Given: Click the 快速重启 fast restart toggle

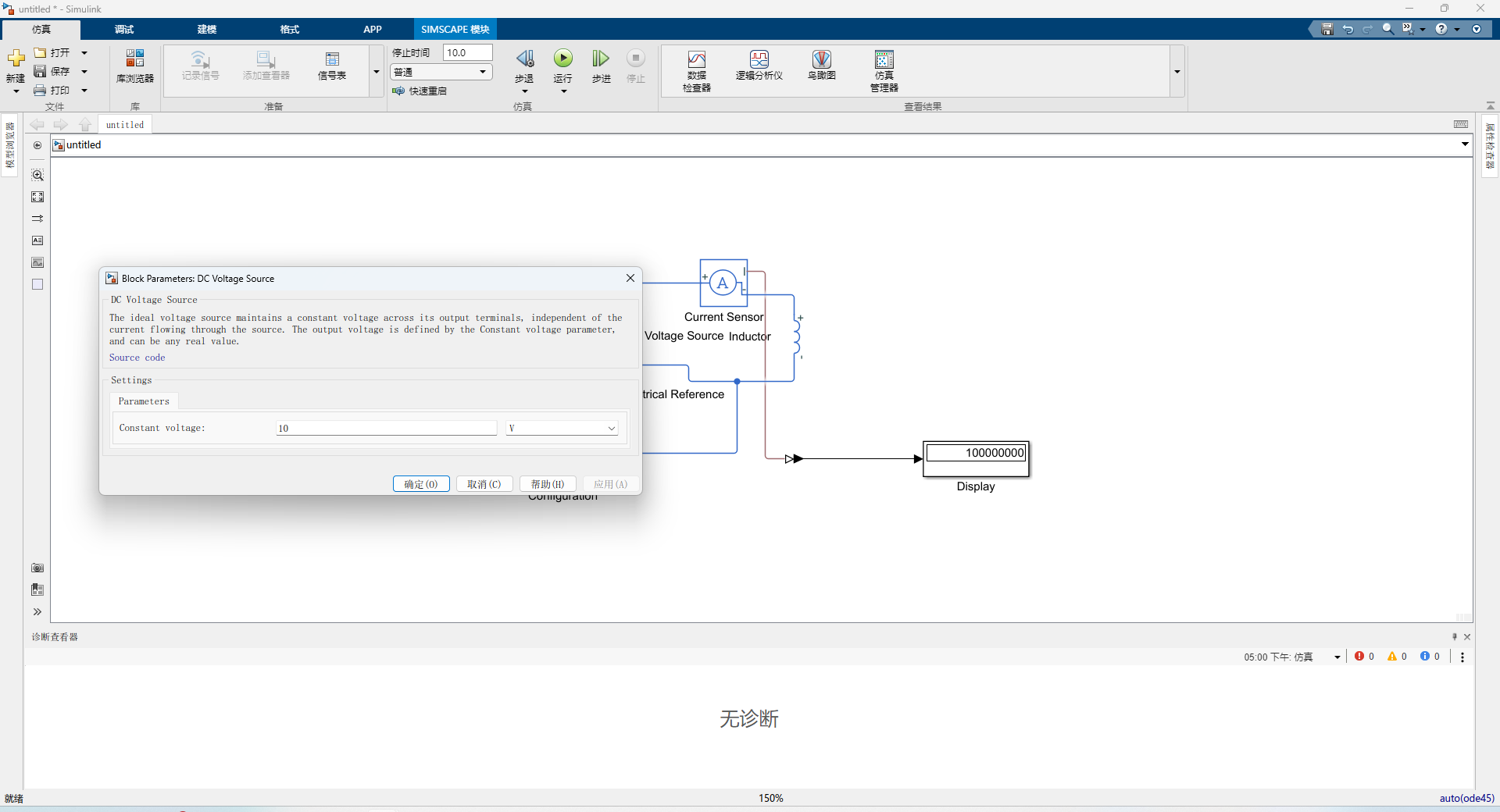Looking at the screenshot, I should 420,91.
